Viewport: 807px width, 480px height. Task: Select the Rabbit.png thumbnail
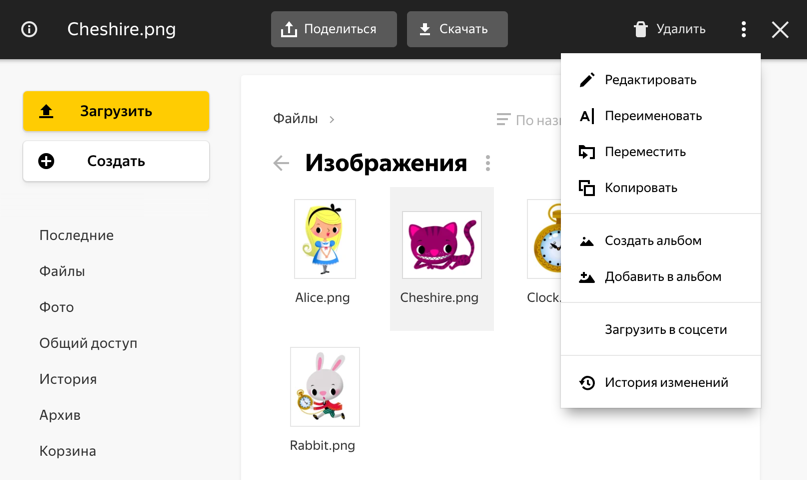pyautogui.click(x=325, y=387)
